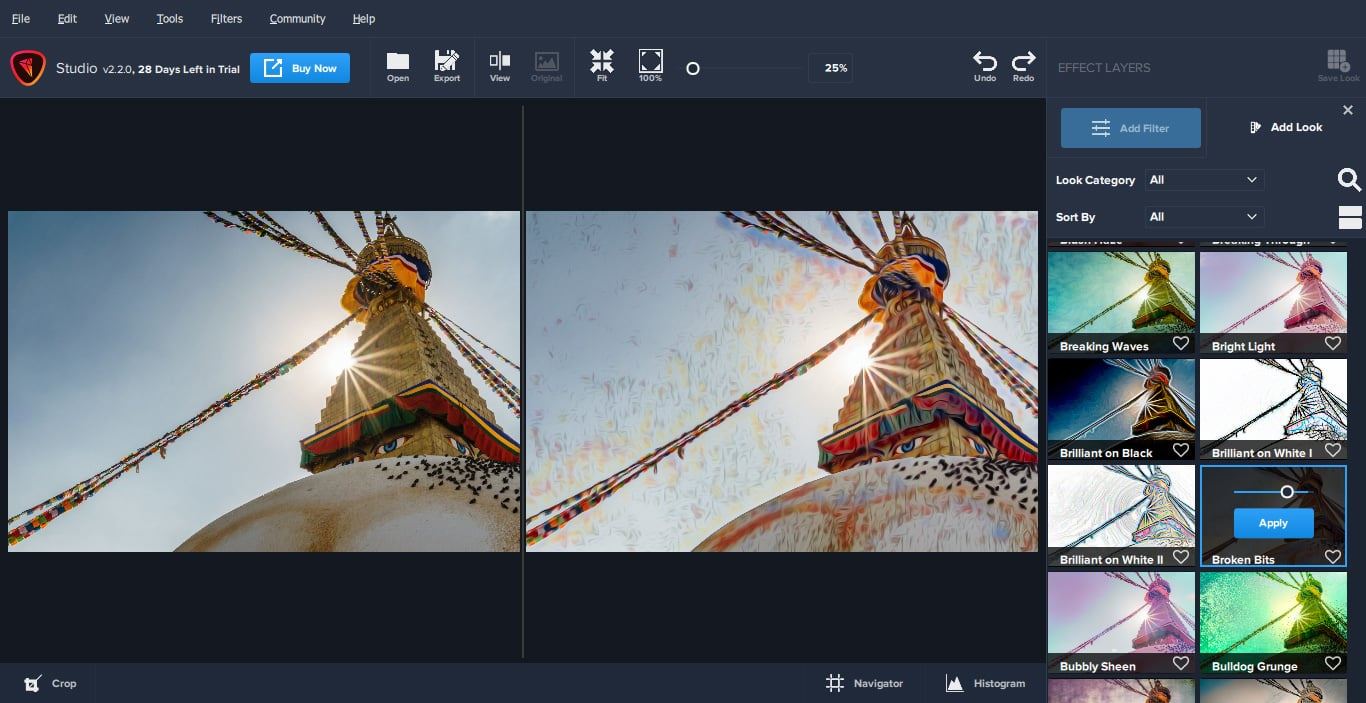This screenshot has width=1366, height=703.
Task: Open the Filters menu
Action: coord(225,18)
